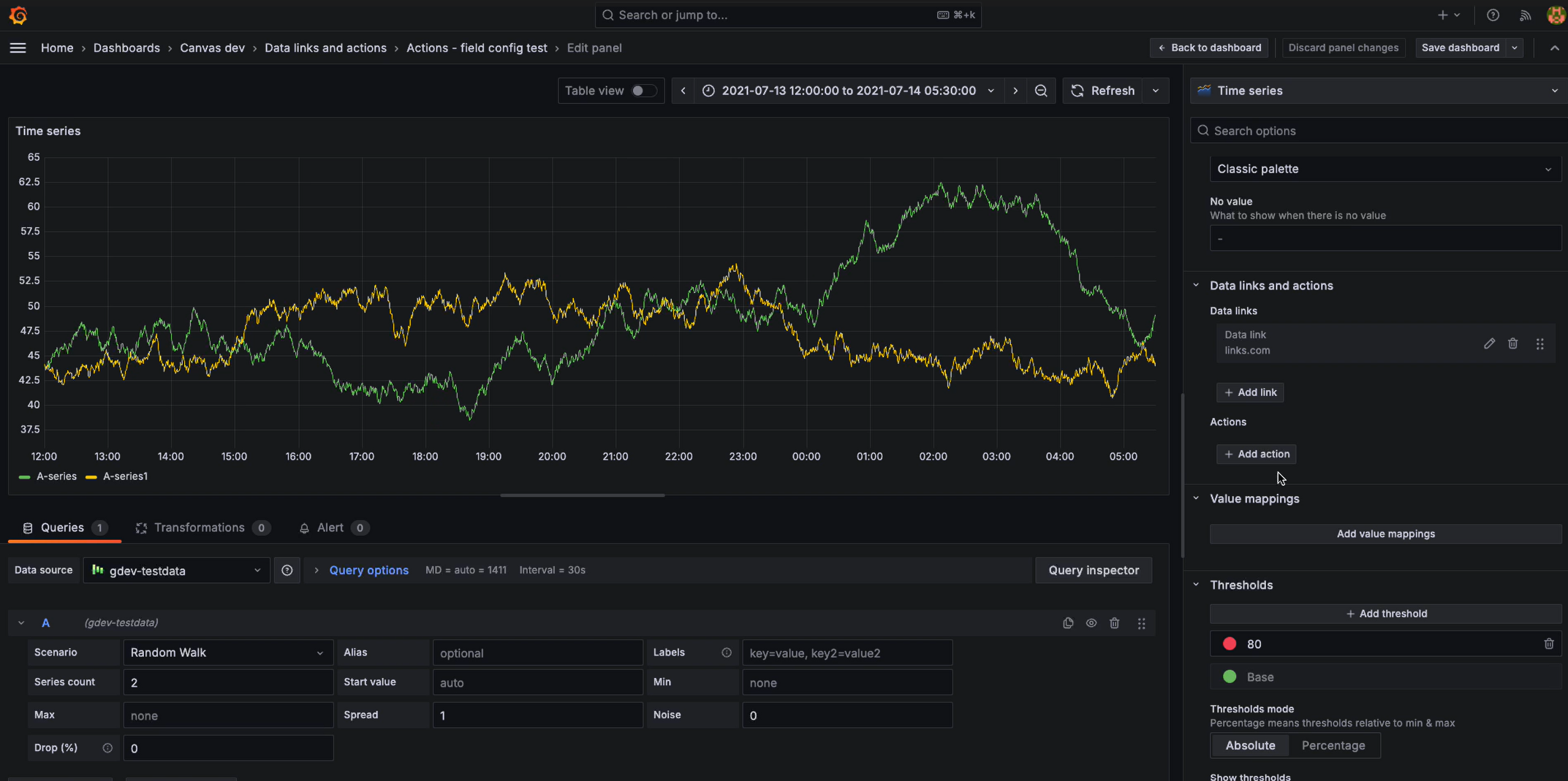The width and height of the screenshot is (1568, 781).
Task: Zoom out the time range
Action: coord(1041,91)
